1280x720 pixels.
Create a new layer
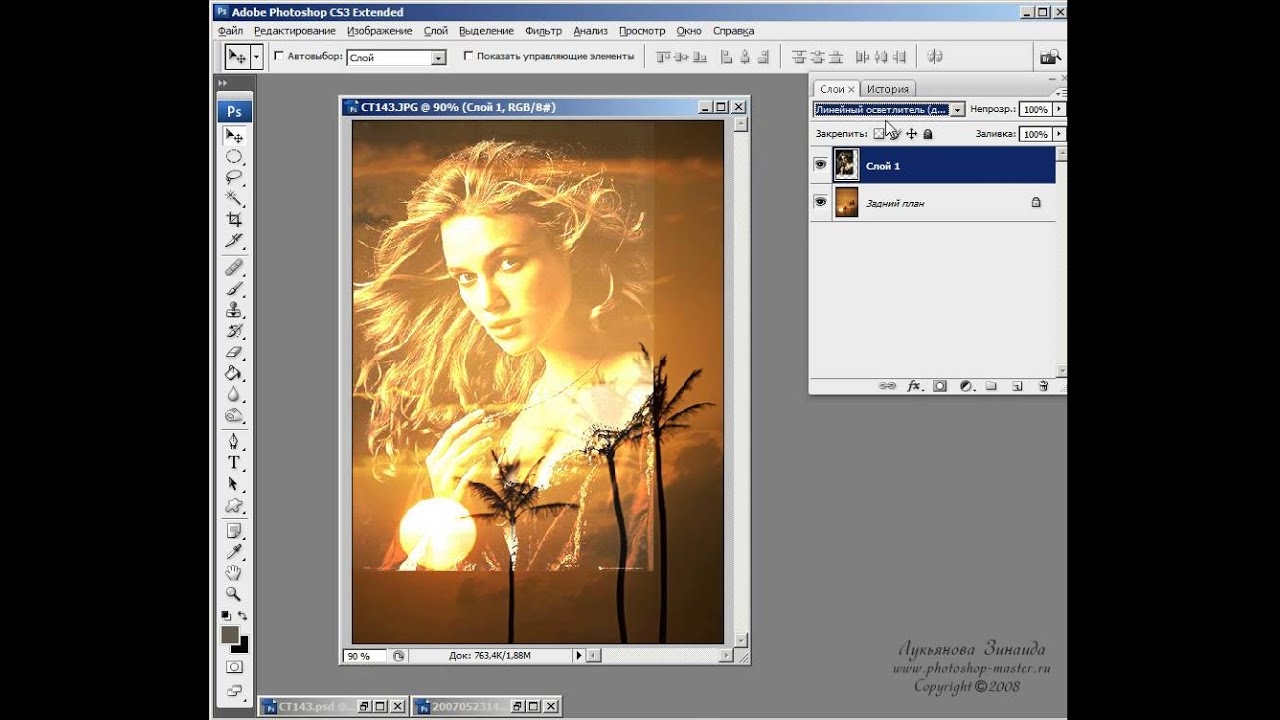click(x=1017, y=385)
